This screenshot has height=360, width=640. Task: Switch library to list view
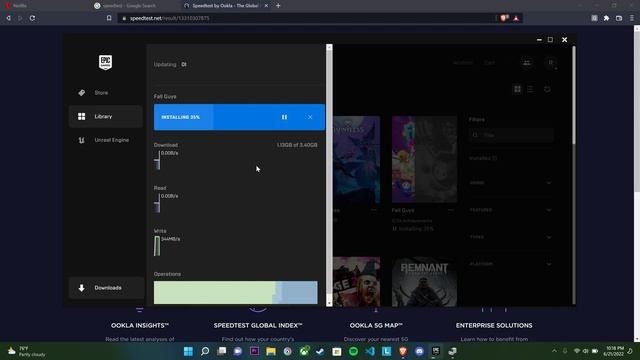coord(530,89)
